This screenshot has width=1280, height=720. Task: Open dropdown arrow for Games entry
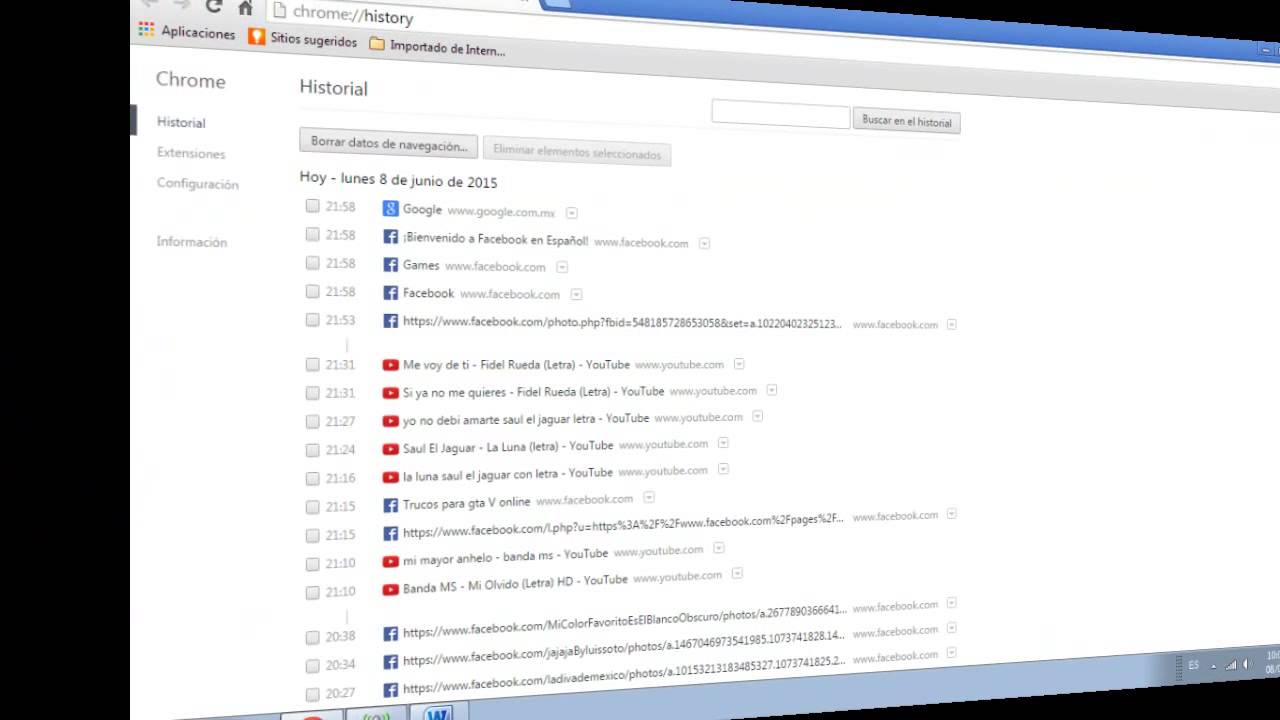(x=562, y=267)
